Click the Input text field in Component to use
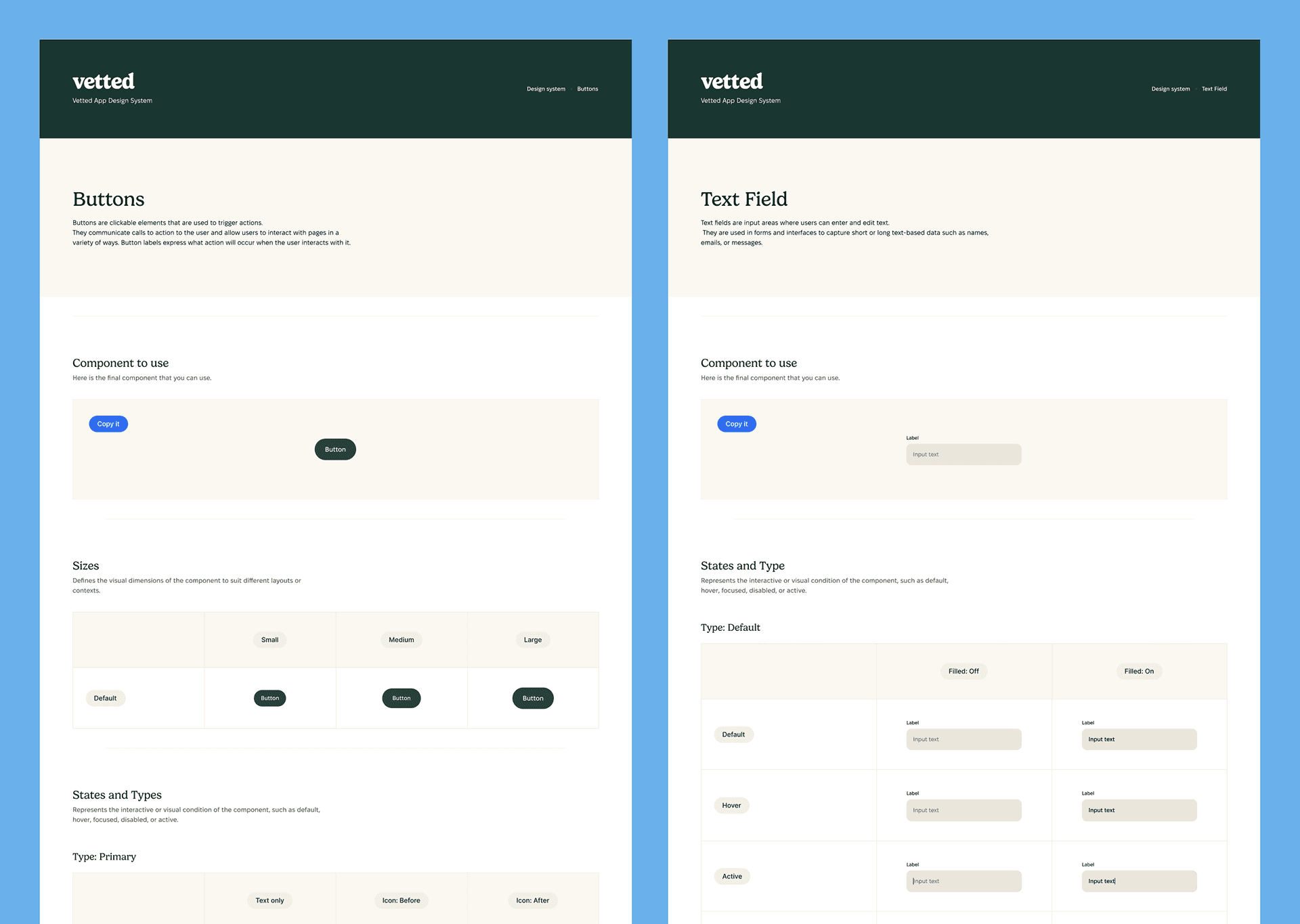Viewport: 1300px width, 924px height. pos(963,454)
